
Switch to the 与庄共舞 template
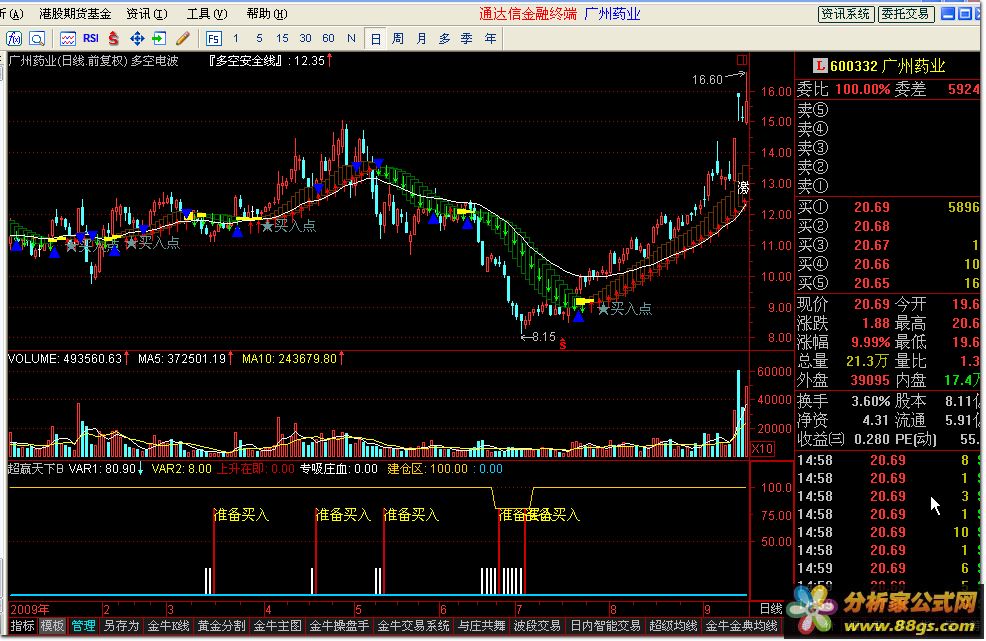pyautogui.click(x=481, y=626)
